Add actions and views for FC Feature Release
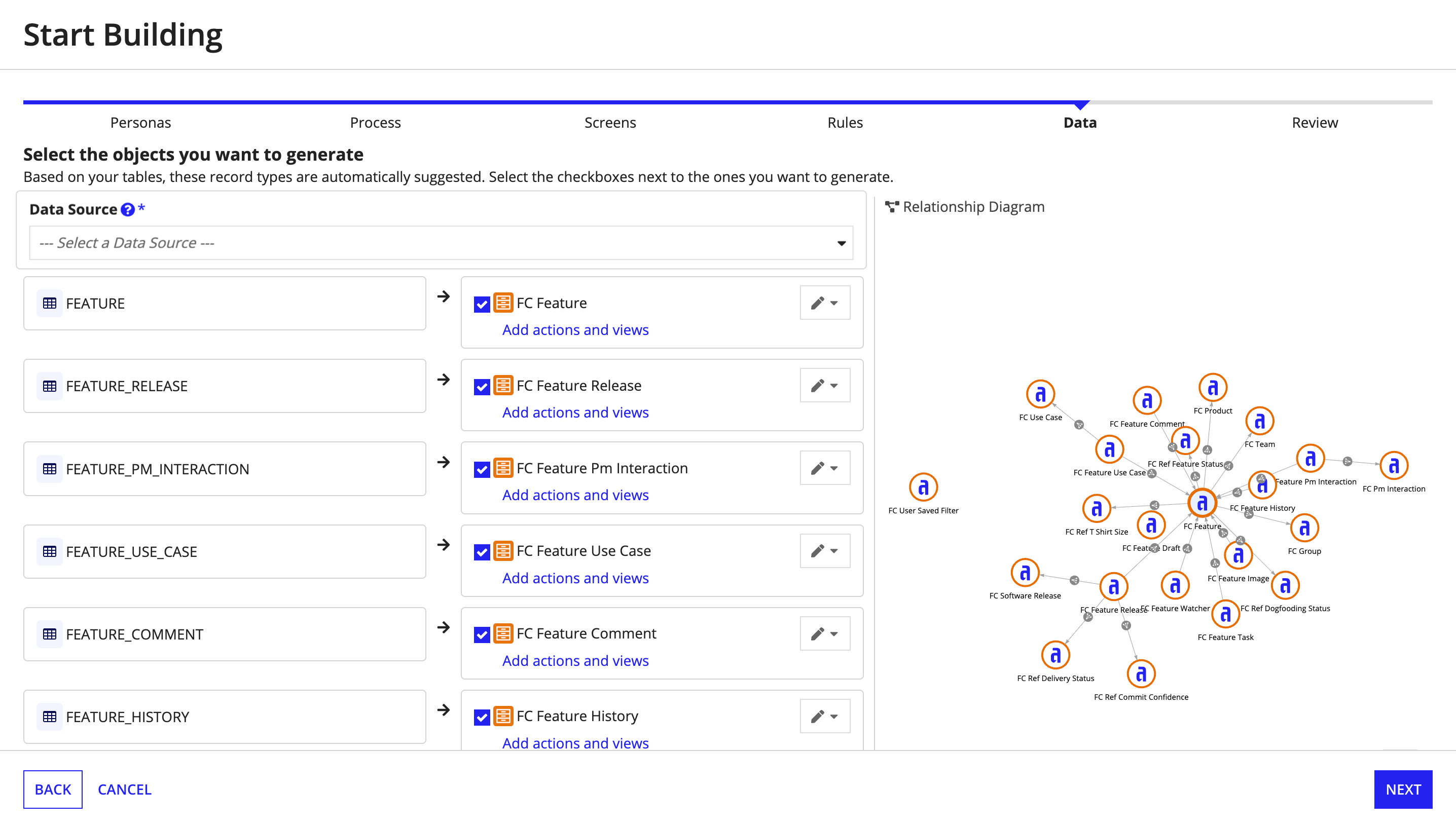 point(575,412)
